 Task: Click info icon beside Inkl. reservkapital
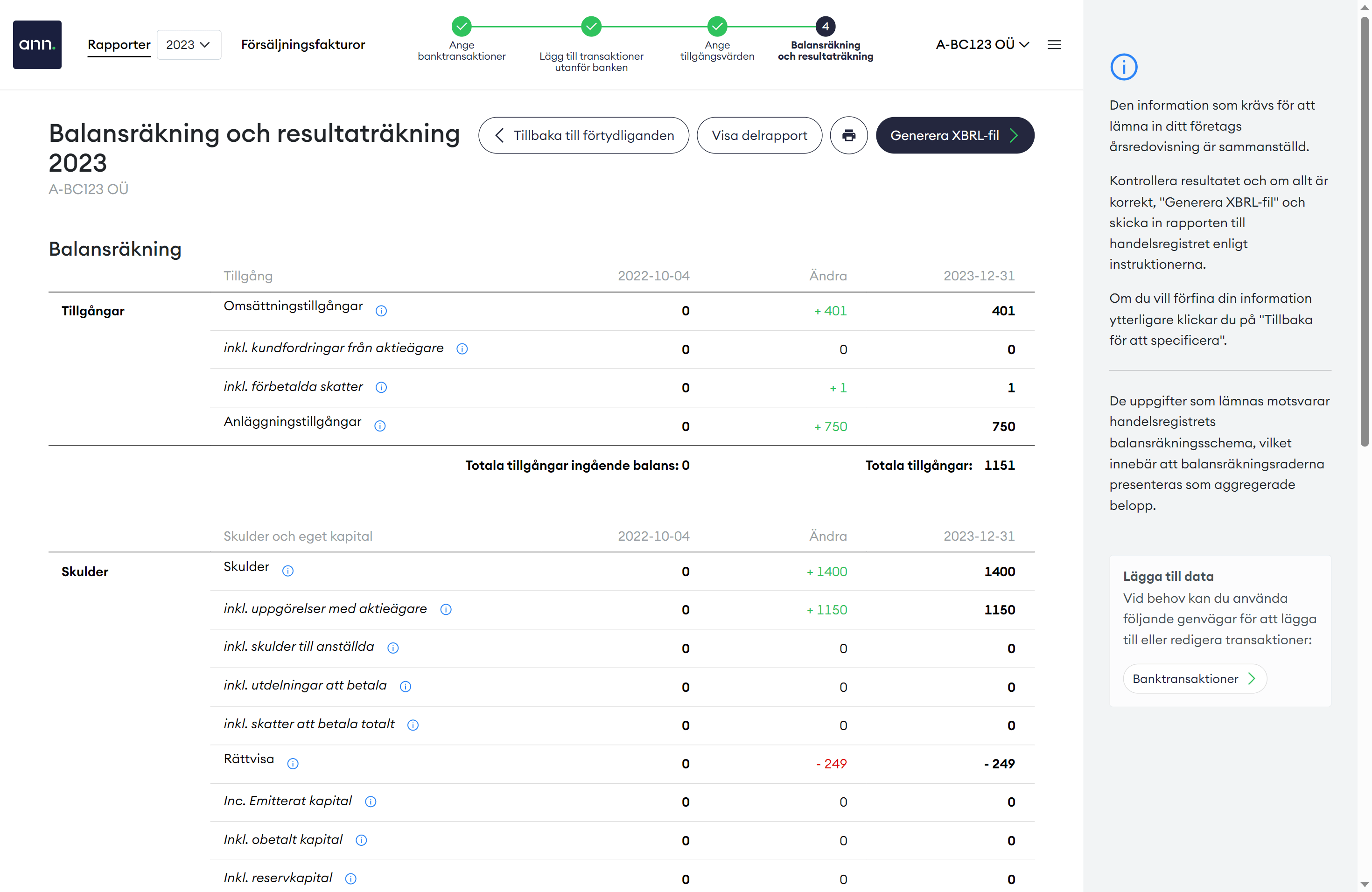point(350,879)
